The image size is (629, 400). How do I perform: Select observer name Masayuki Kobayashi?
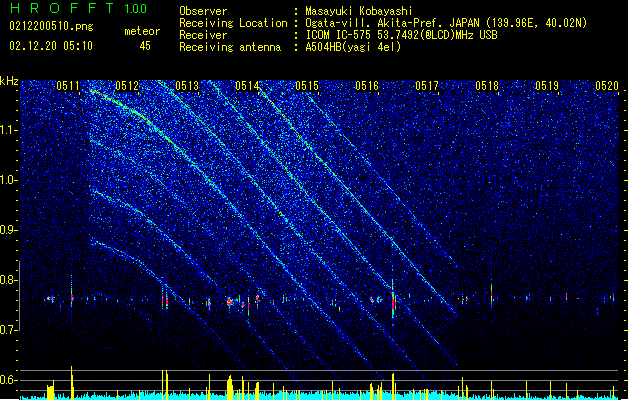359,11
